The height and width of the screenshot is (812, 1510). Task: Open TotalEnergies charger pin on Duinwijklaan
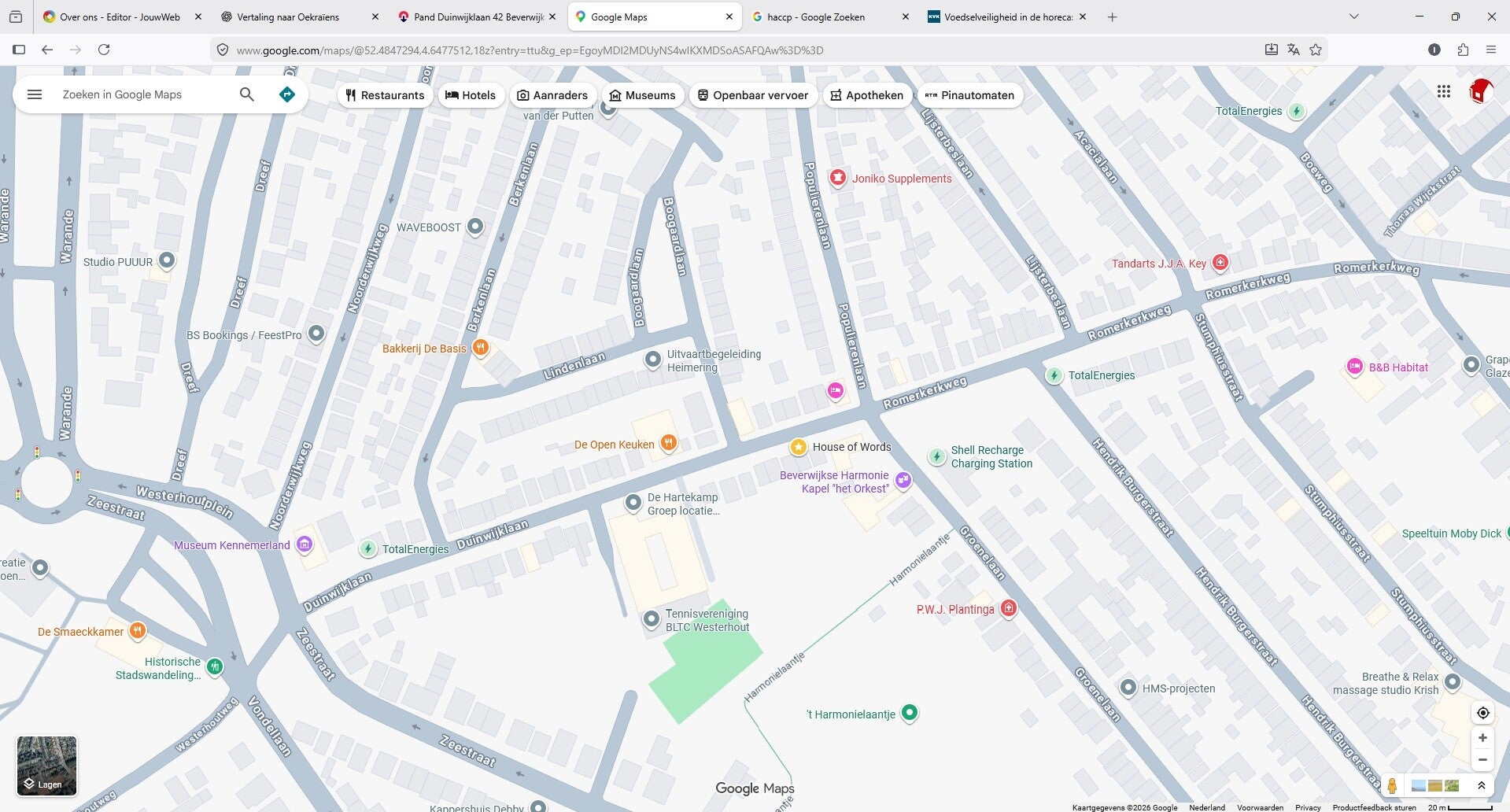(367, 548)
